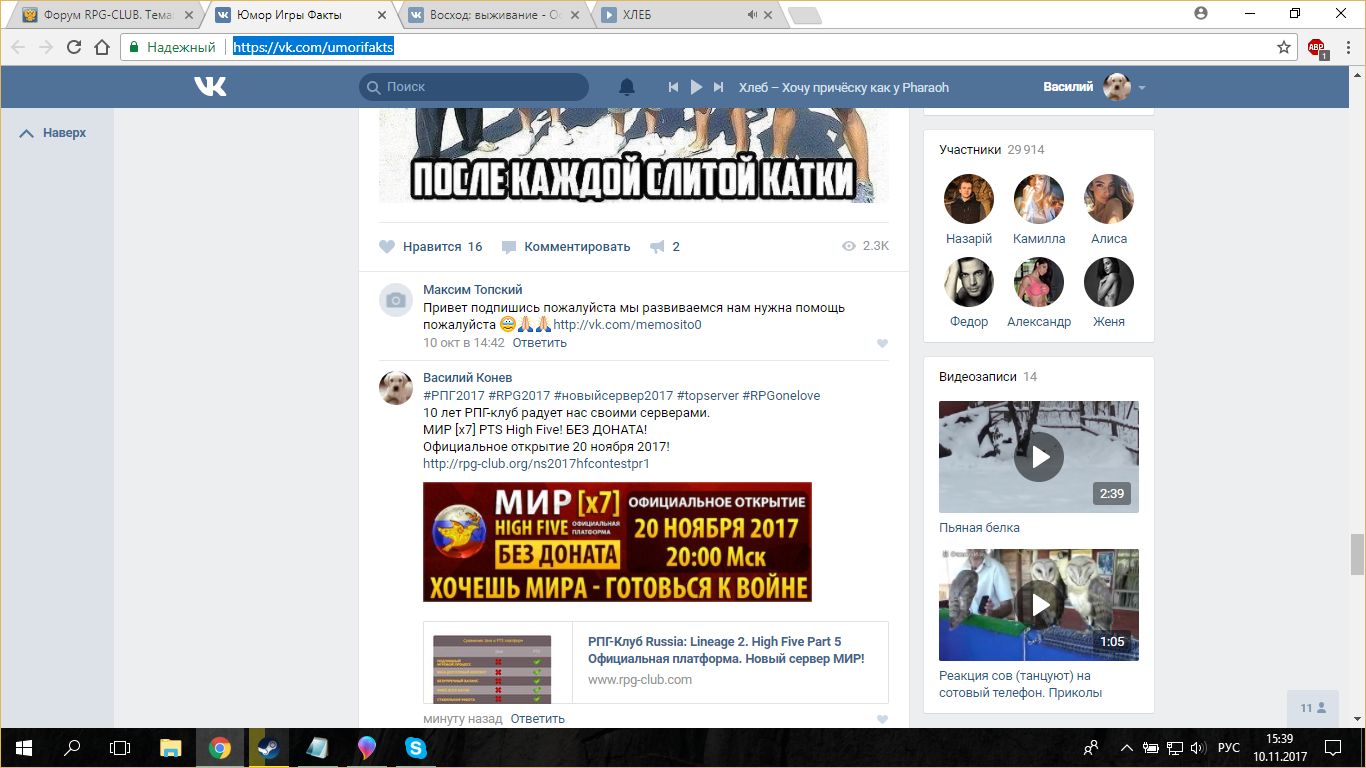Open member Назарій's avatar

pyautogui.click(x=969, y=199)
